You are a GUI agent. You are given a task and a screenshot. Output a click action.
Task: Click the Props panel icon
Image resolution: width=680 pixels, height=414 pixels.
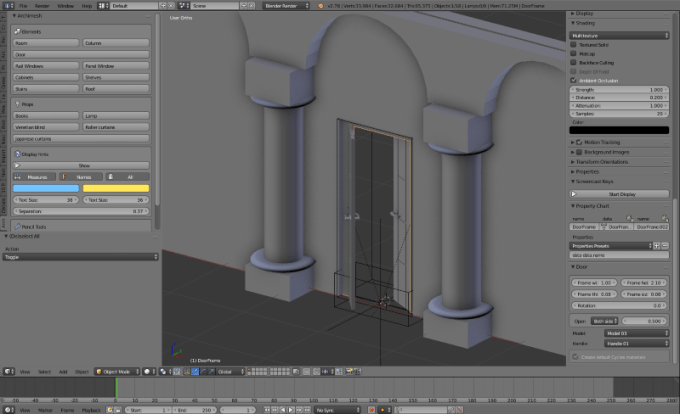click(17, 103)
